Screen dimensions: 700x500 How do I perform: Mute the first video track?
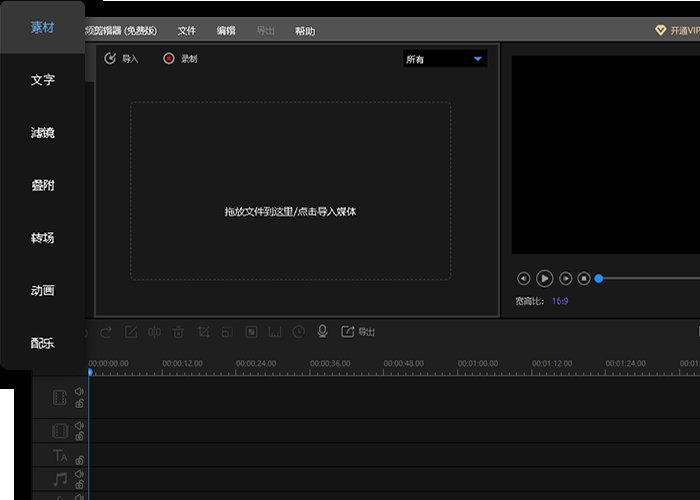coord(79,392)
